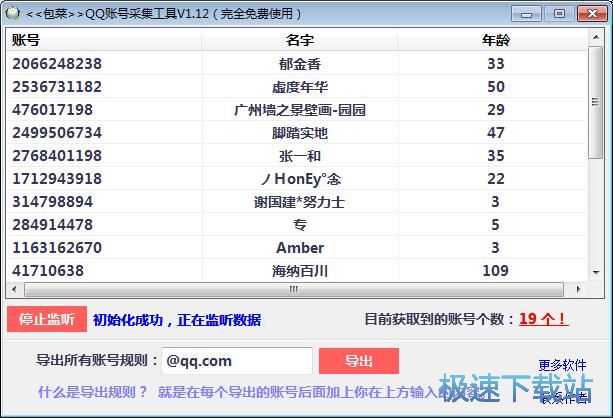Close the QQ账号采集工具 window
Image resolution: width=613 pixels, height=418 pixels.
point(592,14)
